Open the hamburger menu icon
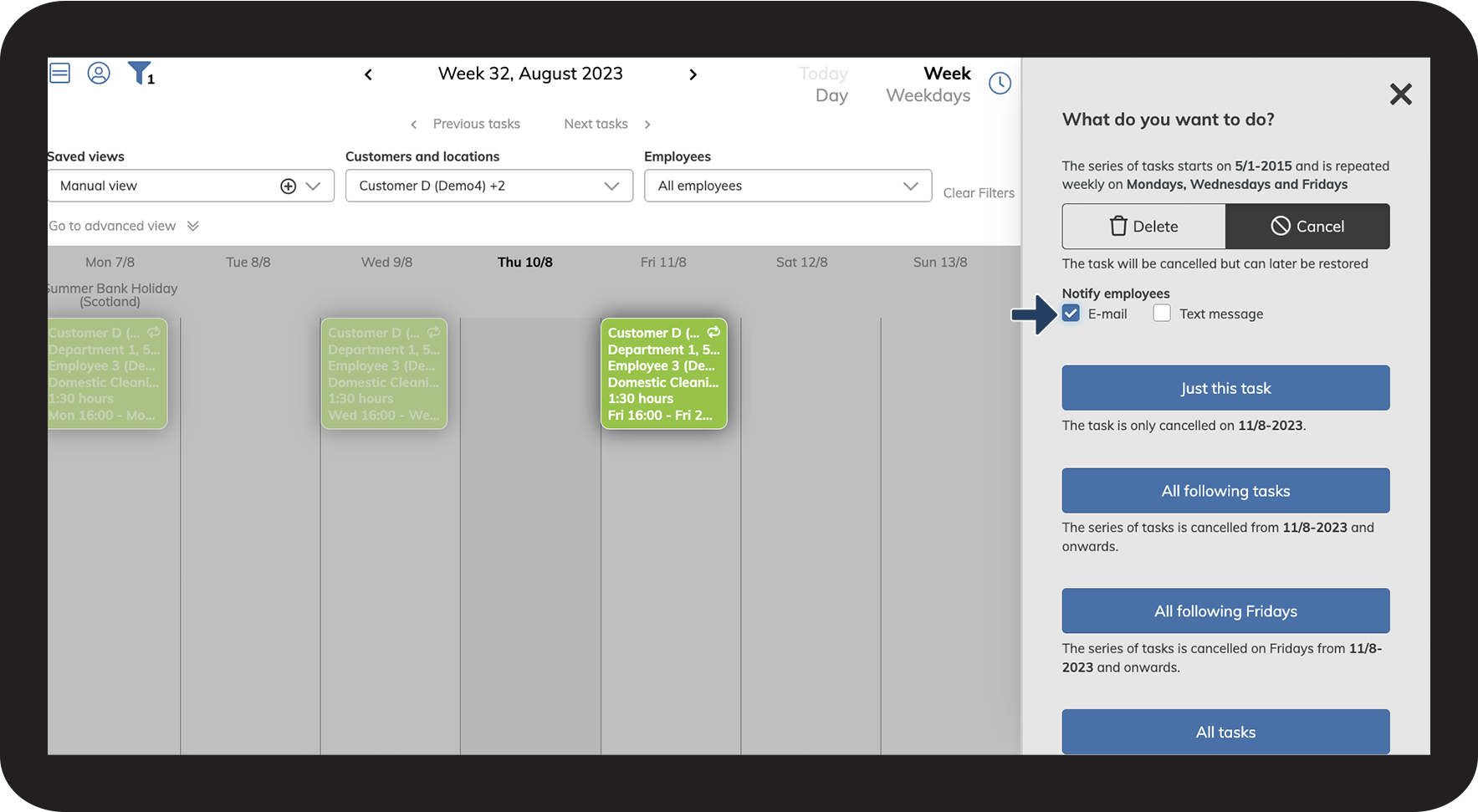Viewport: 1478px width, 812px height. point(60,74)
